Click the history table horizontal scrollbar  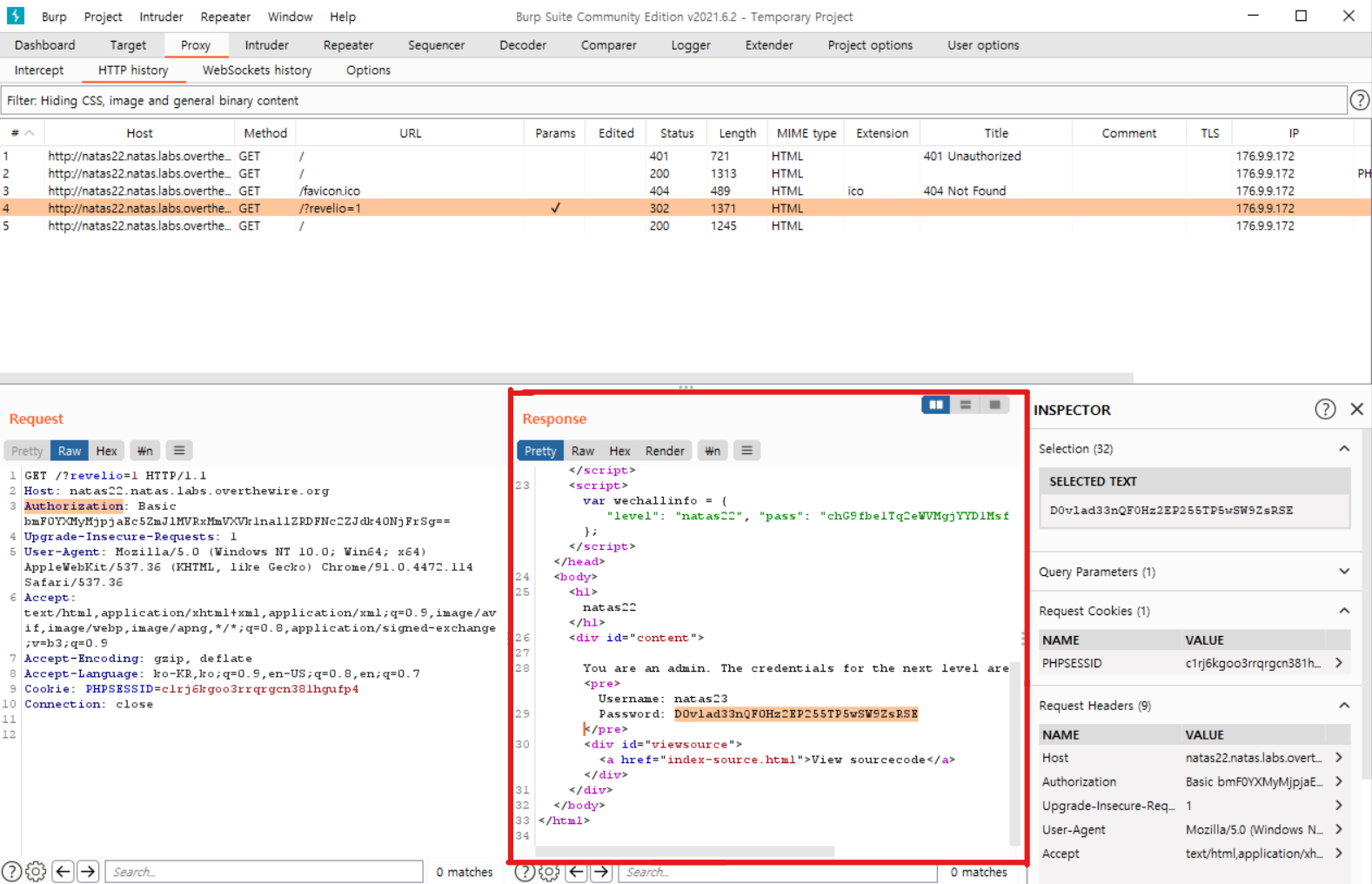coord(566,378)
